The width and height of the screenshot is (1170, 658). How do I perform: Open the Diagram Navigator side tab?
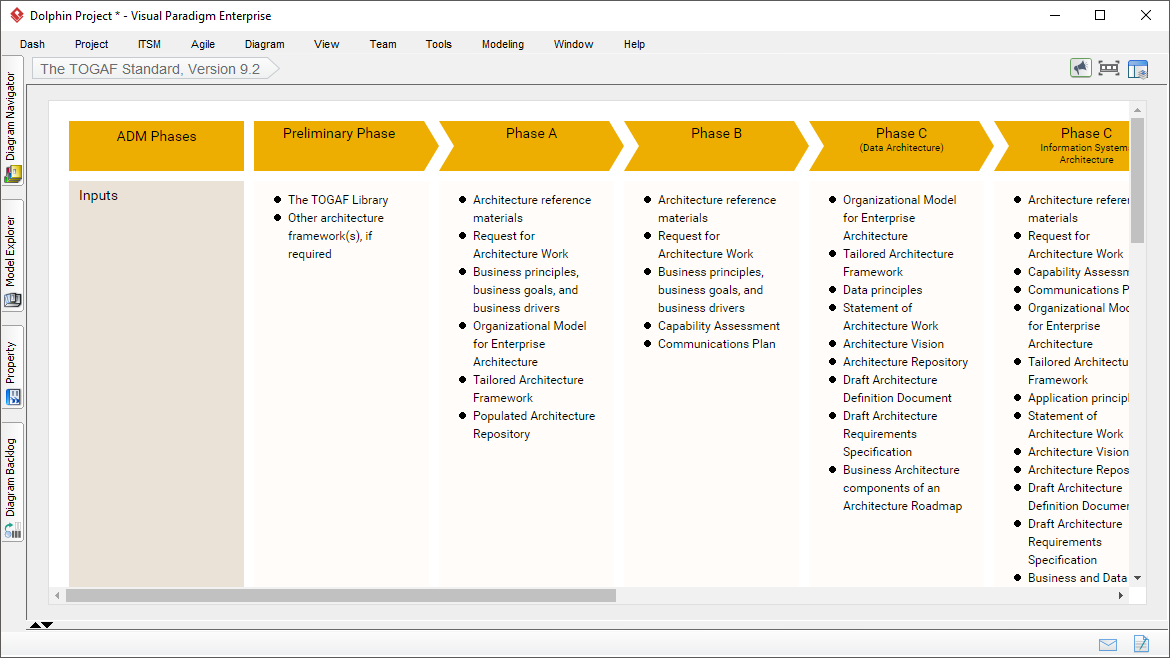[x=13, y=120]
